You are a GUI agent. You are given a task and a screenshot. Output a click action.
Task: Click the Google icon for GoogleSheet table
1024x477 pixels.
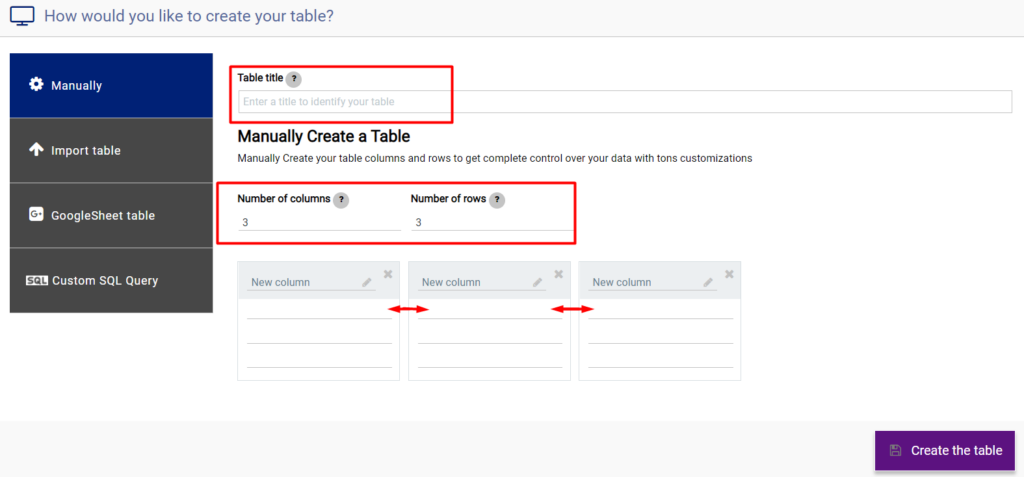coord(36,214)
